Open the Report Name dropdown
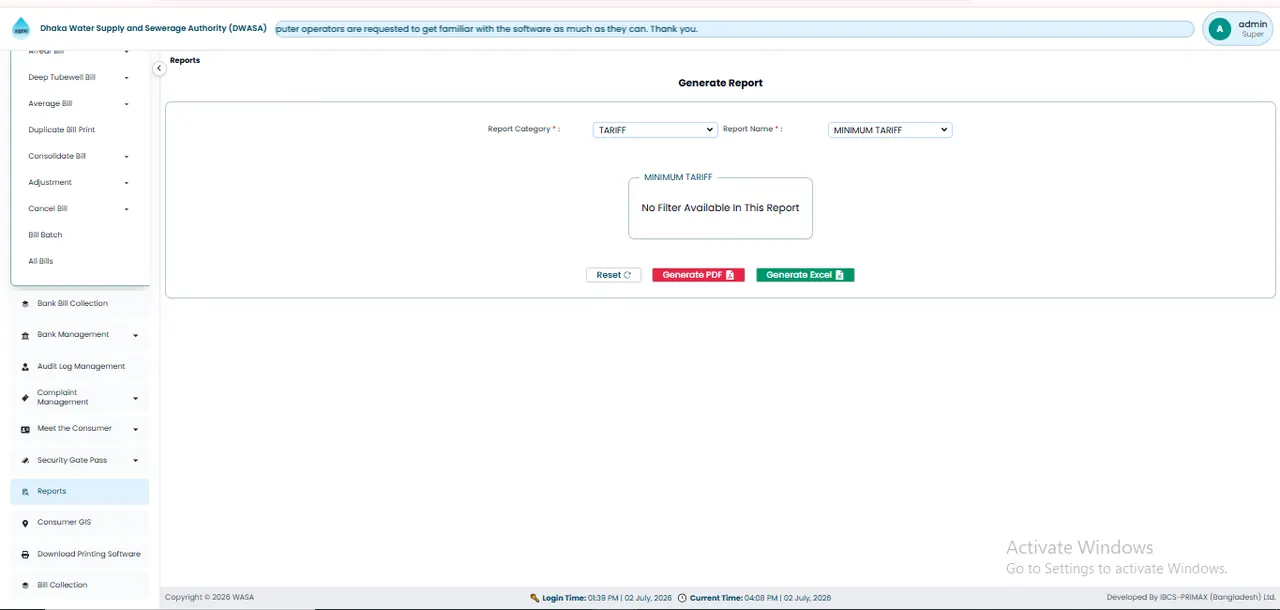This screenshot has width=1280, height=610. (x=890, y=130)
